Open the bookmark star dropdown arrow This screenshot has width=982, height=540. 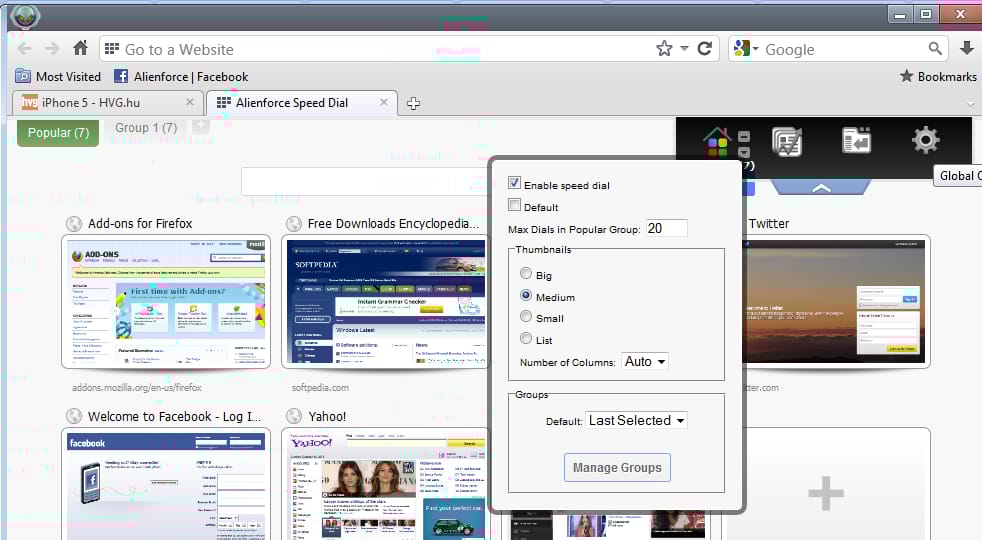pos(684,48)
